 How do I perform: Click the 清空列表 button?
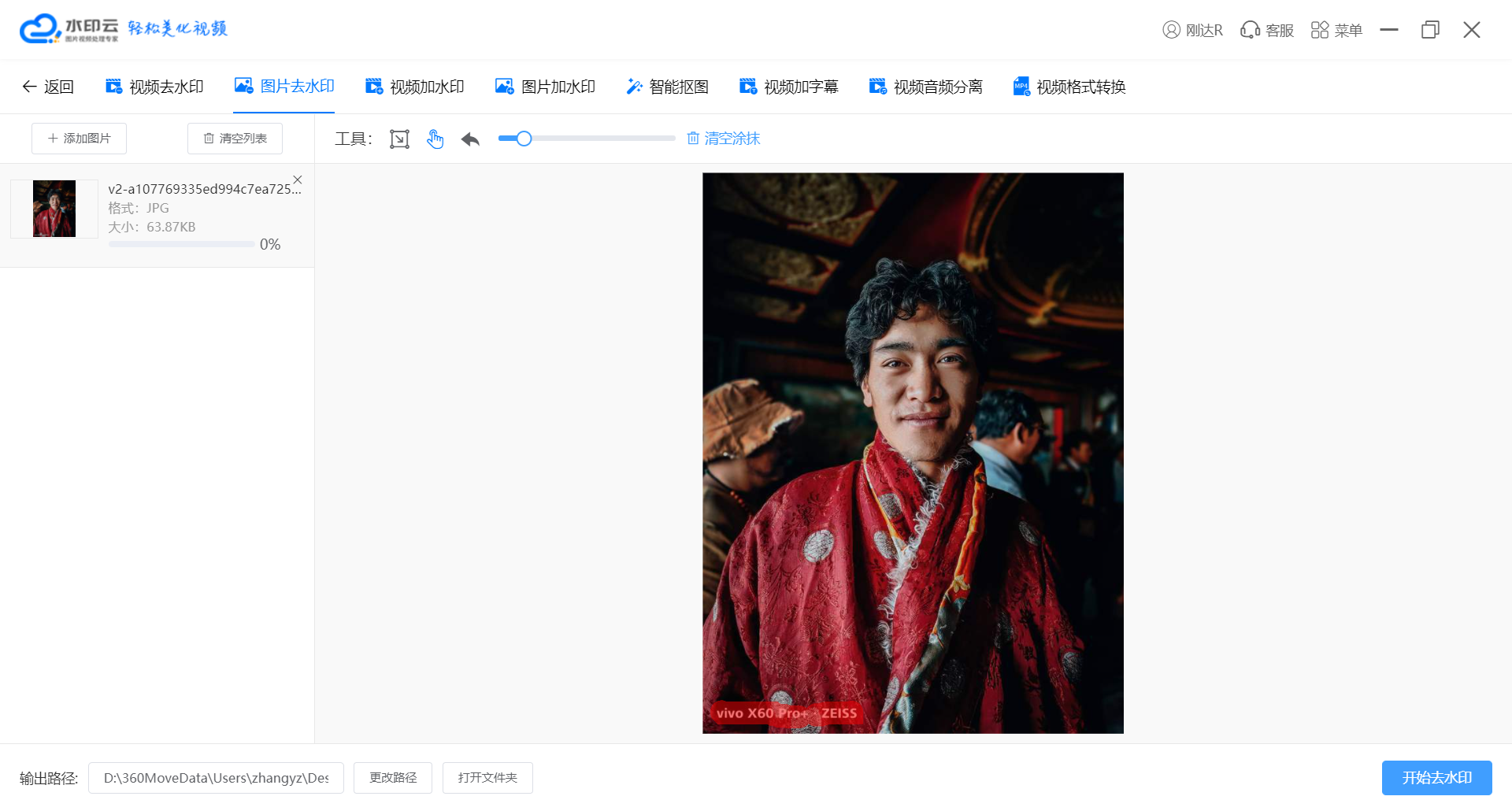(235, 139)
